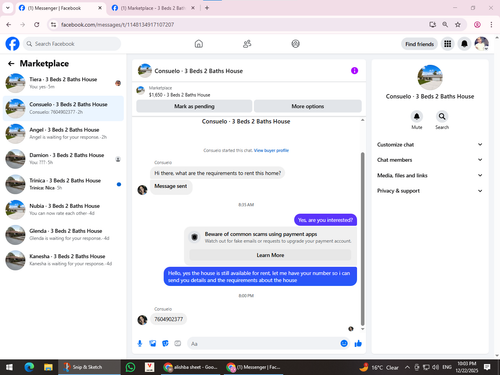This screenshot has width=500, height=375.
Task: Open the Nubia conversation
Action: [63, 209]
